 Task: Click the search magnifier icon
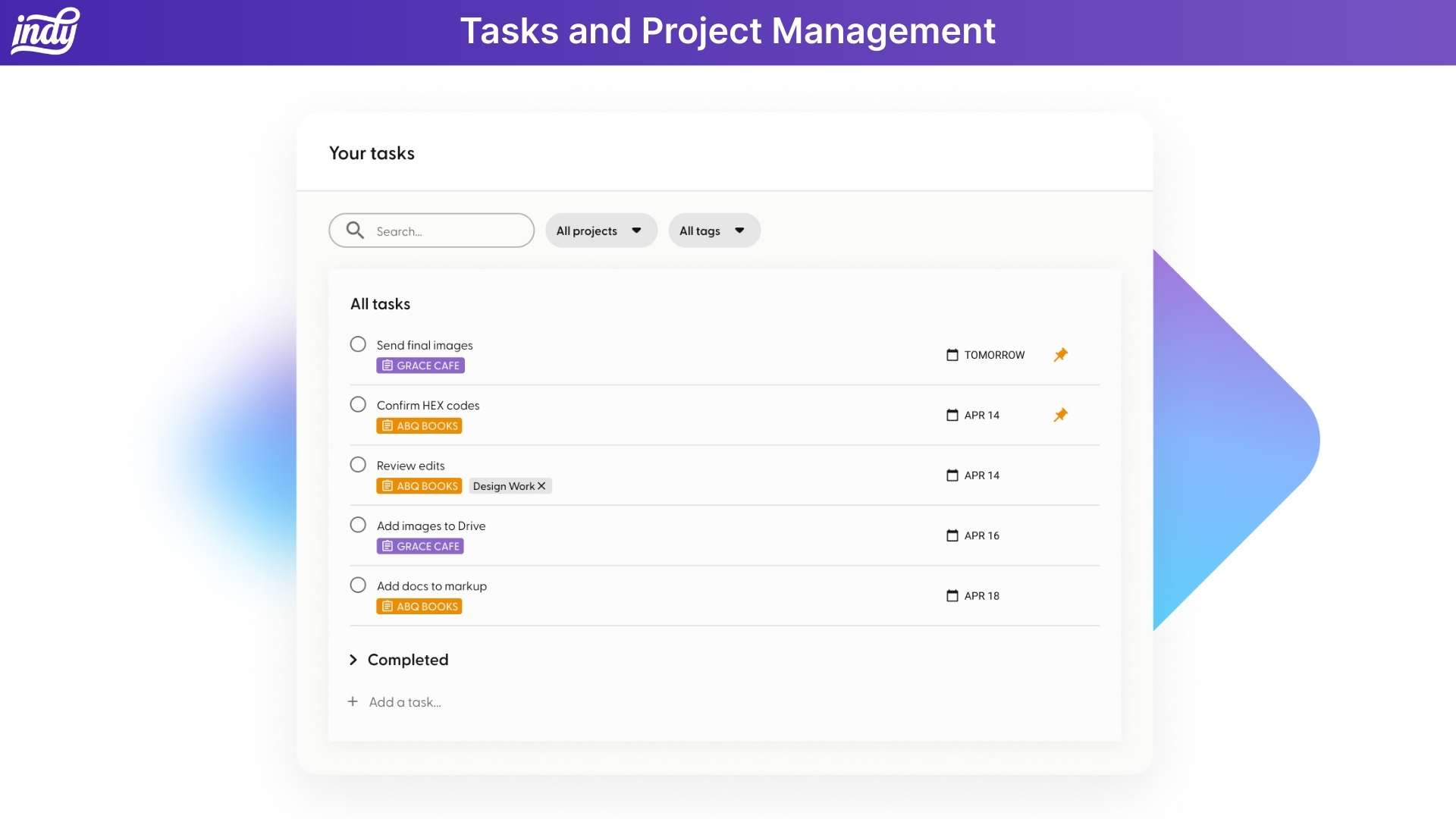tap(355, 231)
